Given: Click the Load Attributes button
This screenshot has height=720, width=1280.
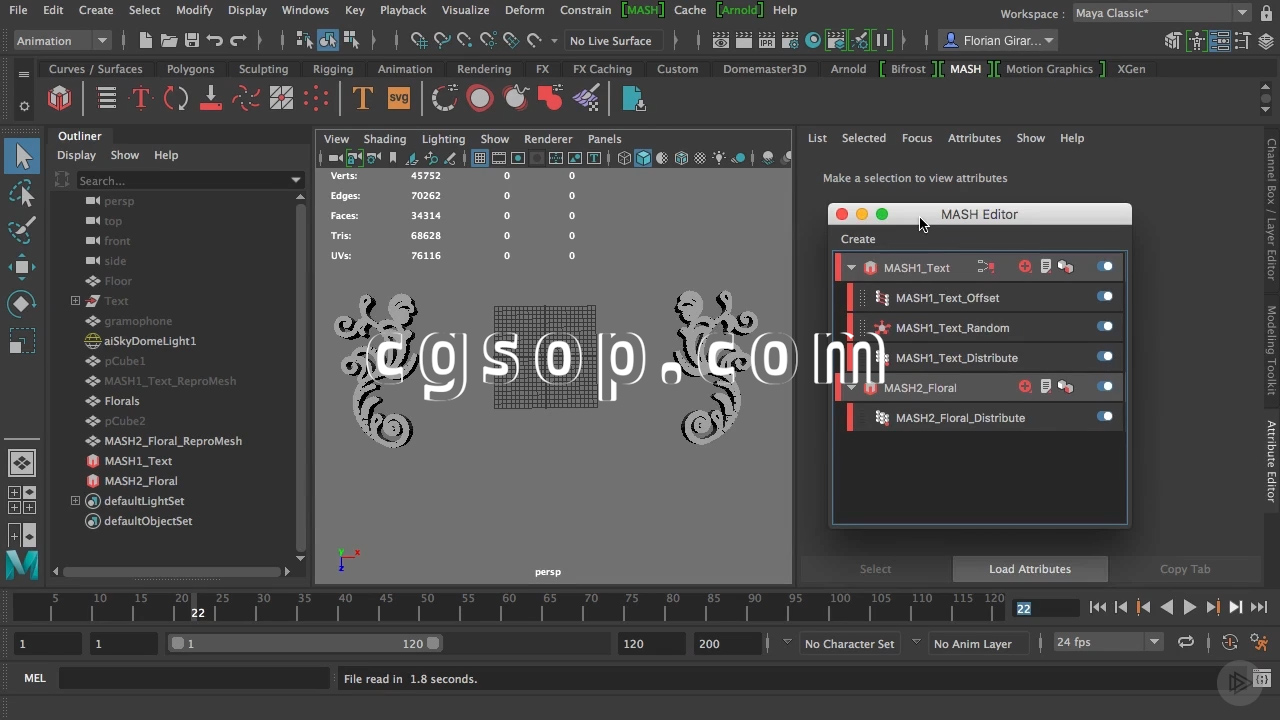Looking at the screenshot, I should tap(1030, 569).
